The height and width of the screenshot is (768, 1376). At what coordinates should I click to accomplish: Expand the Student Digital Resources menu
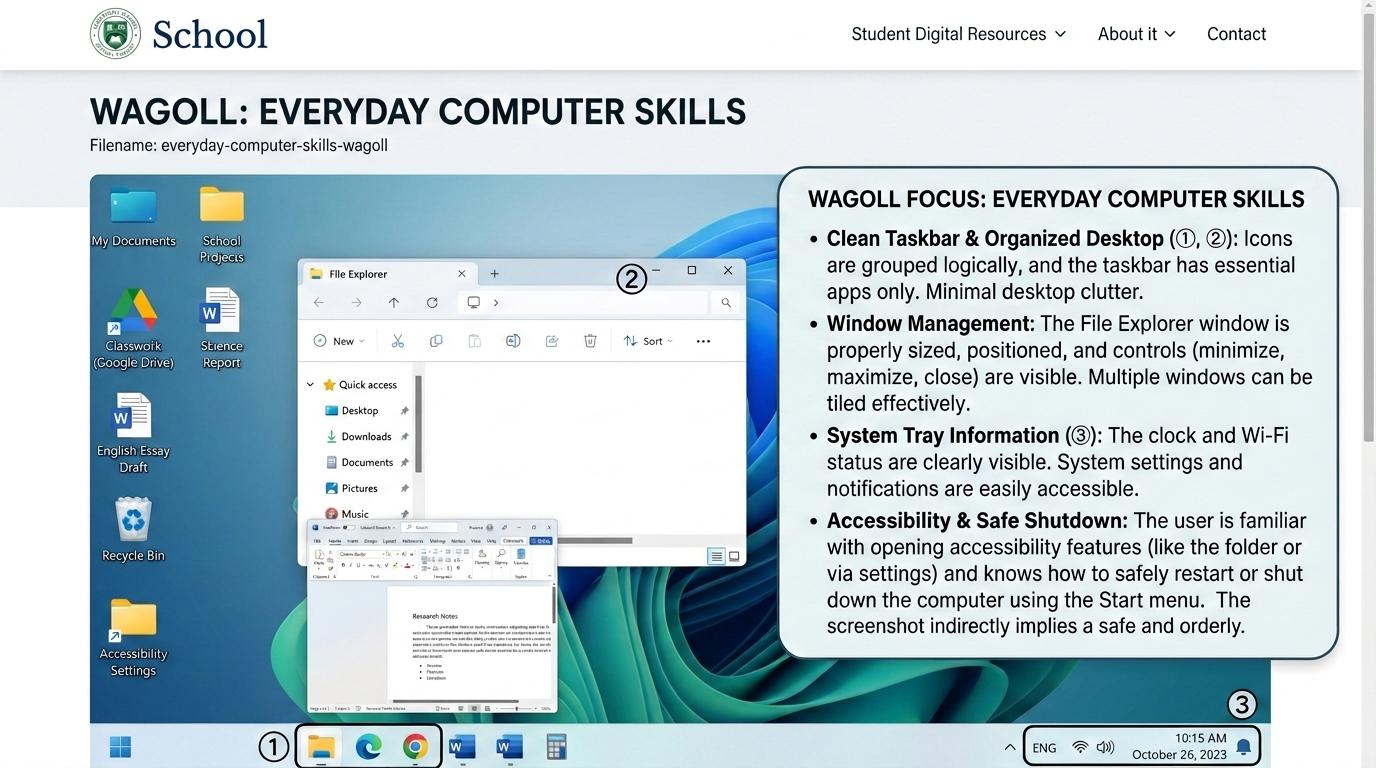pos(959,34)
